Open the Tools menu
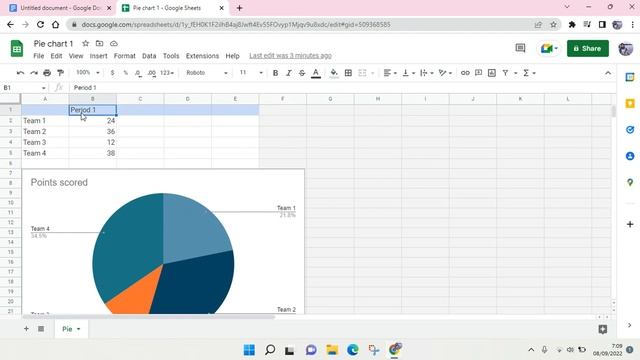640x360 pixels. (x=171, y=56)
